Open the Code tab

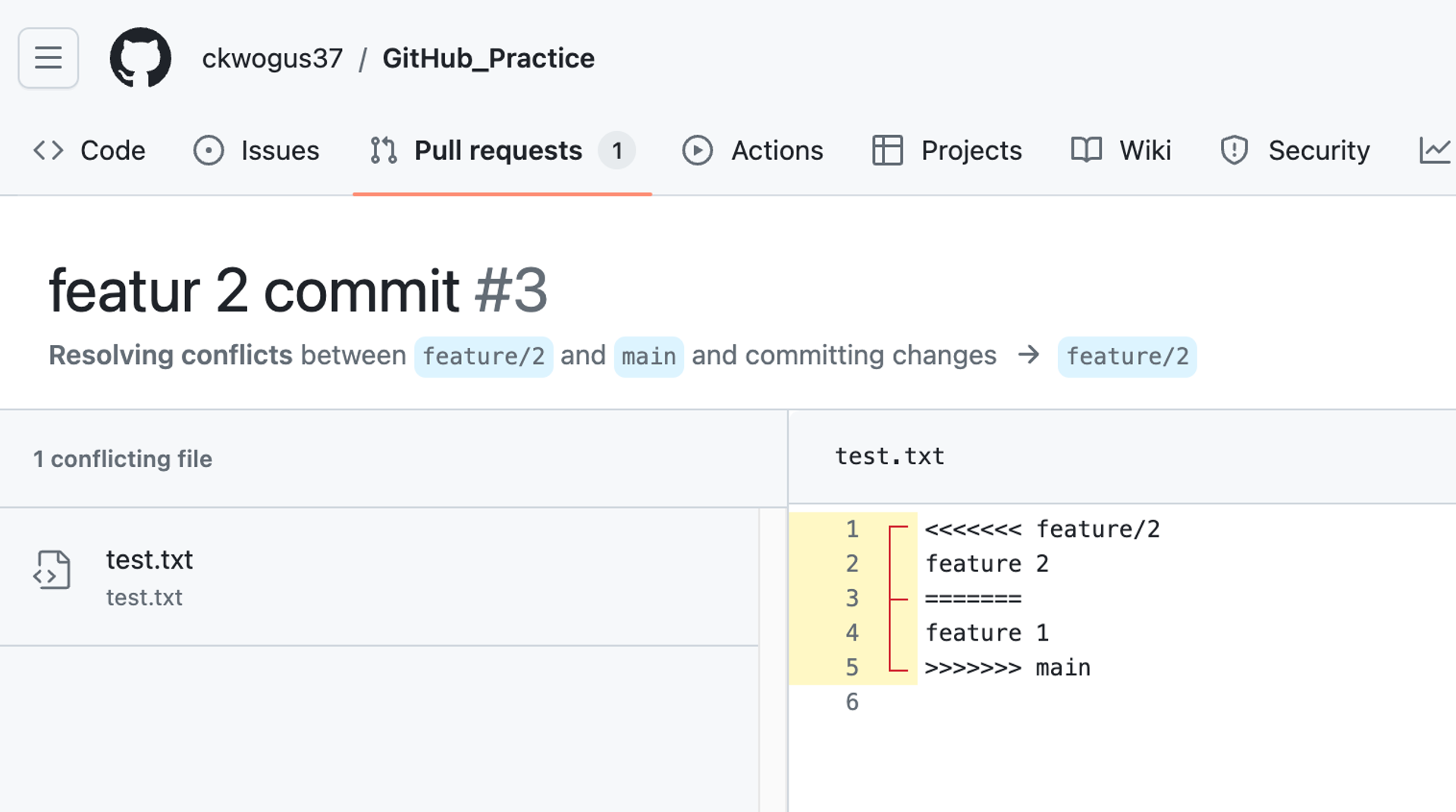[x=112, y=150]
